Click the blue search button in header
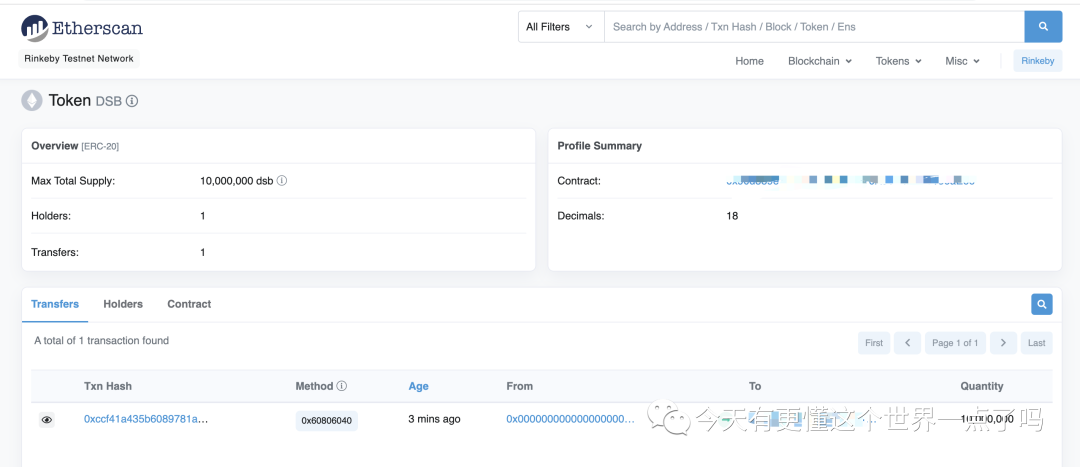 pyautogui.click(x=1043, y=27)
